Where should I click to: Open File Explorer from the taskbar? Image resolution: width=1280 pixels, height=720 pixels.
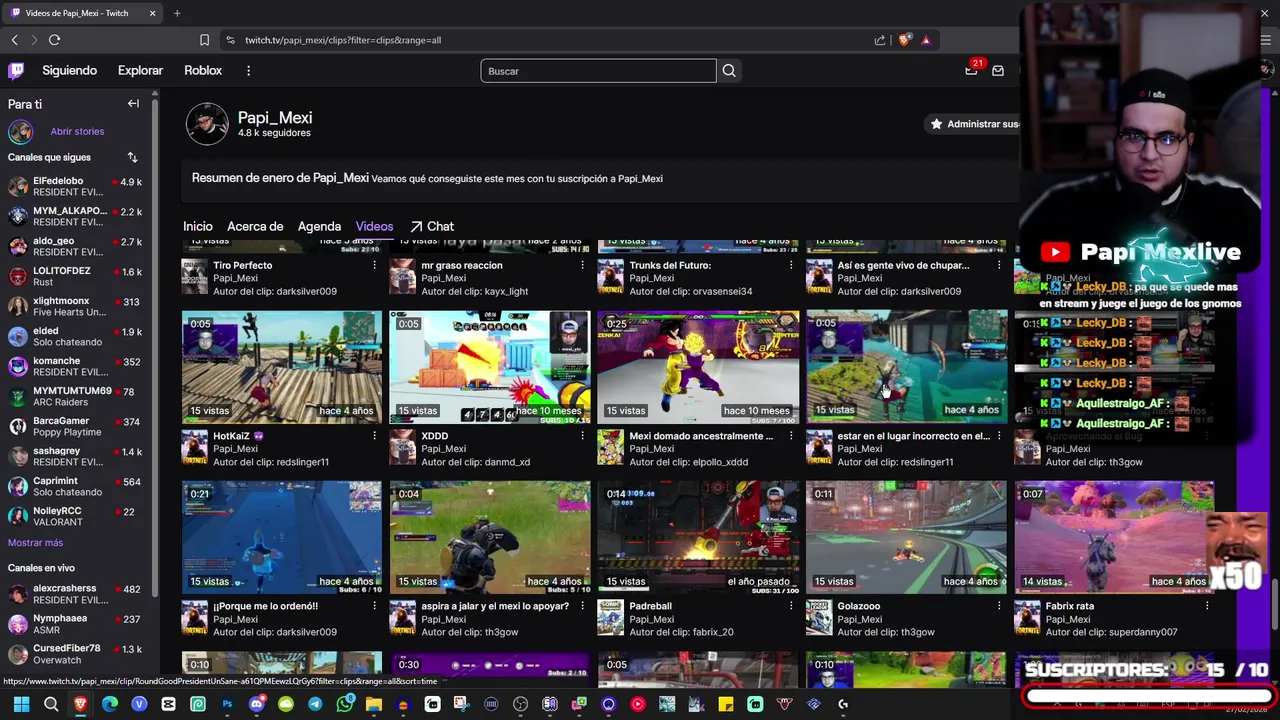(374, 704)
